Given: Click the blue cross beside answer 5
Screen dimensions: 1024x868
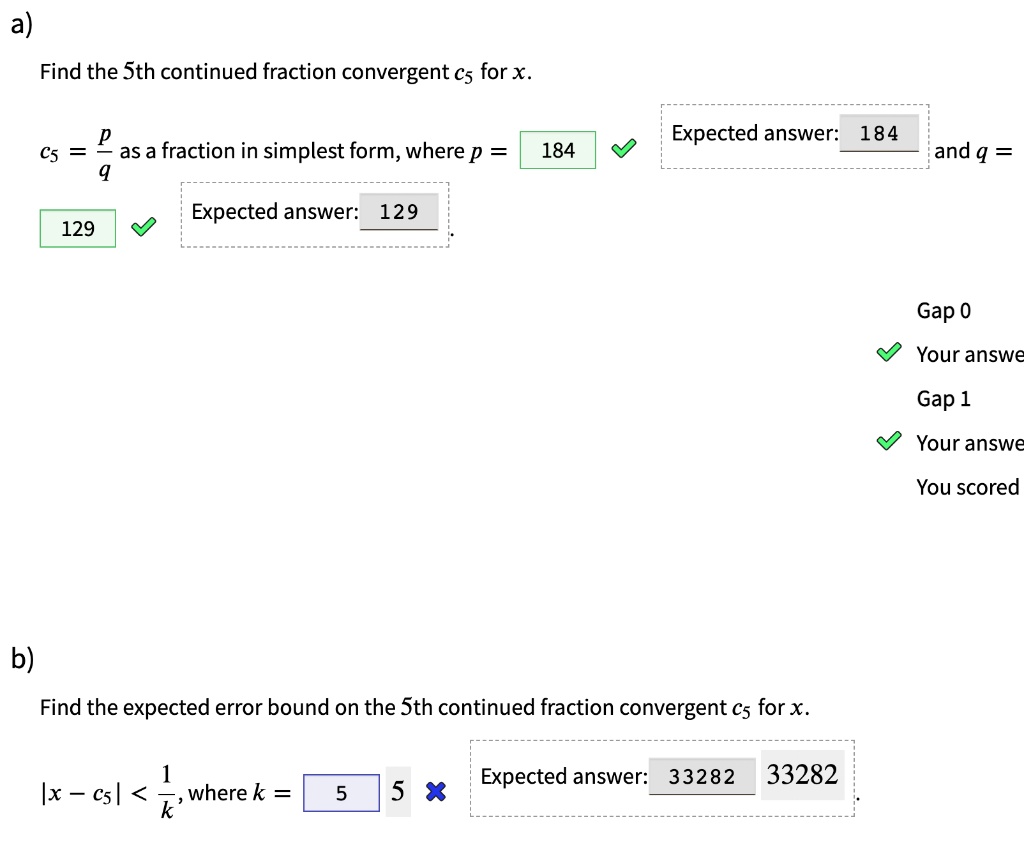Looking at the screenshot, I should click(x=436, y=792).
